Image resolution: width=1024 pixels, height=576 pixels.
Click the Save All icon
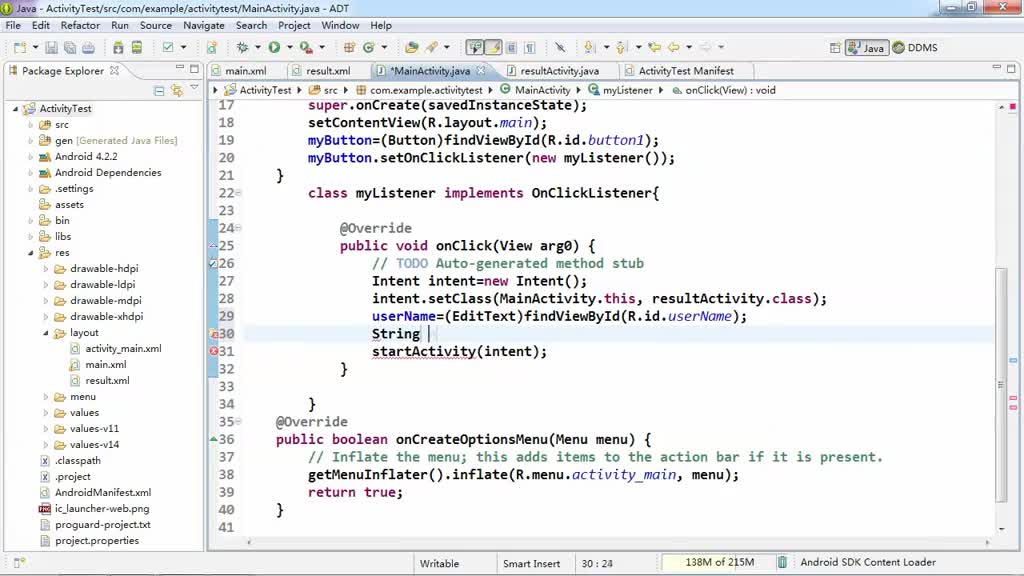(x=70, y=48)
